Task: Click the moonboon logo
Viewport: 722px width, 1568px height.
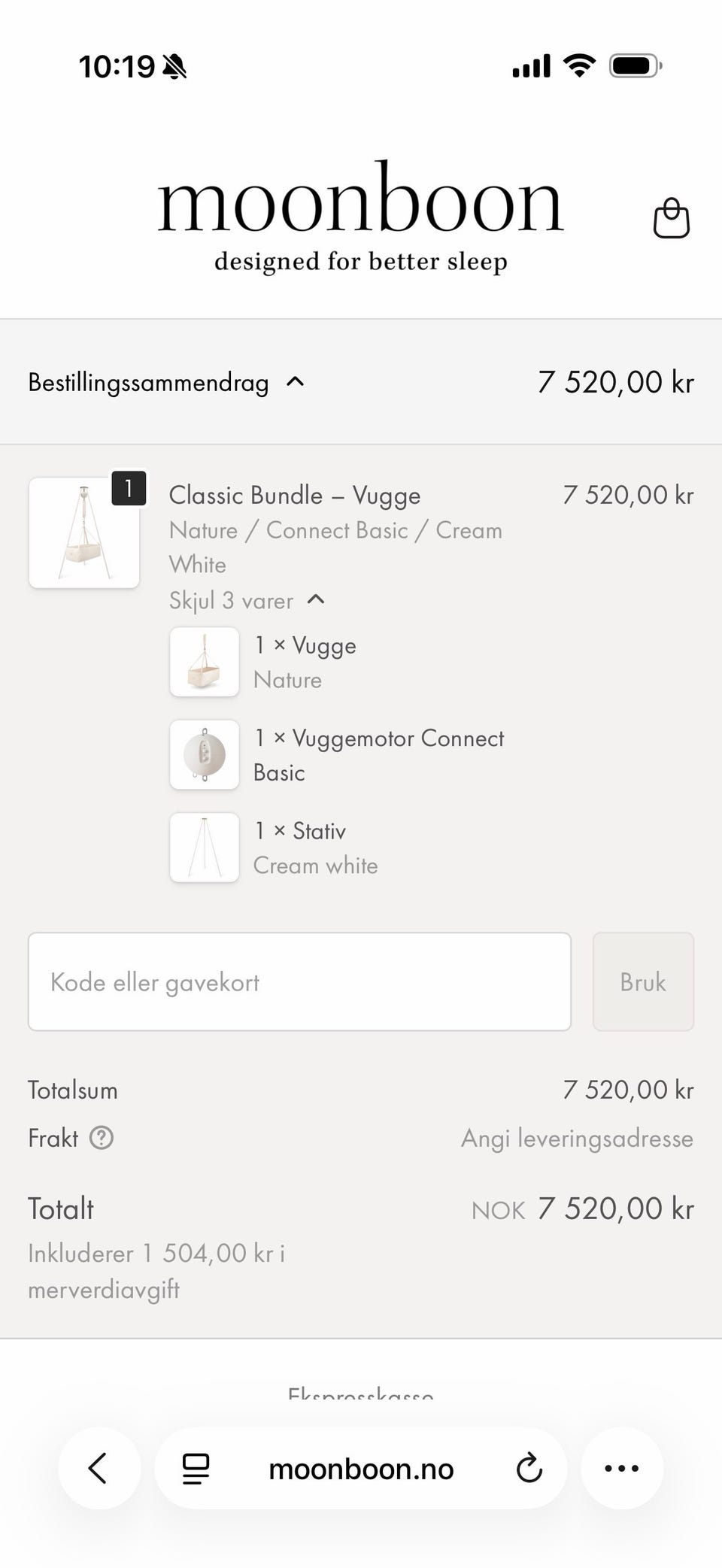Action: click(360, 217)
